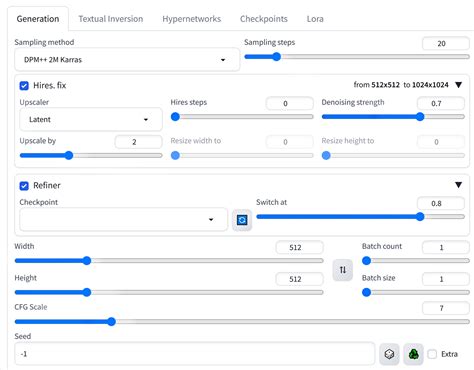Image resolution: width=474 pixels, height=370 pixels.
Task: Click the Height number field
Action: pyautogui.click(x=299, y=279)
